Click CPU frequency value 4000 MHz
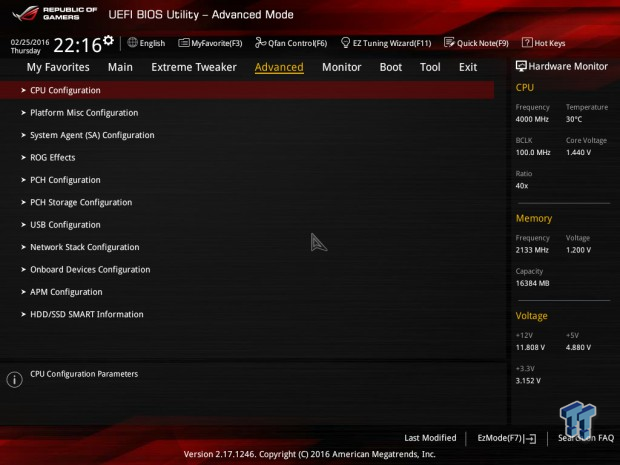 pyautogui.click(x=532, y=119)
